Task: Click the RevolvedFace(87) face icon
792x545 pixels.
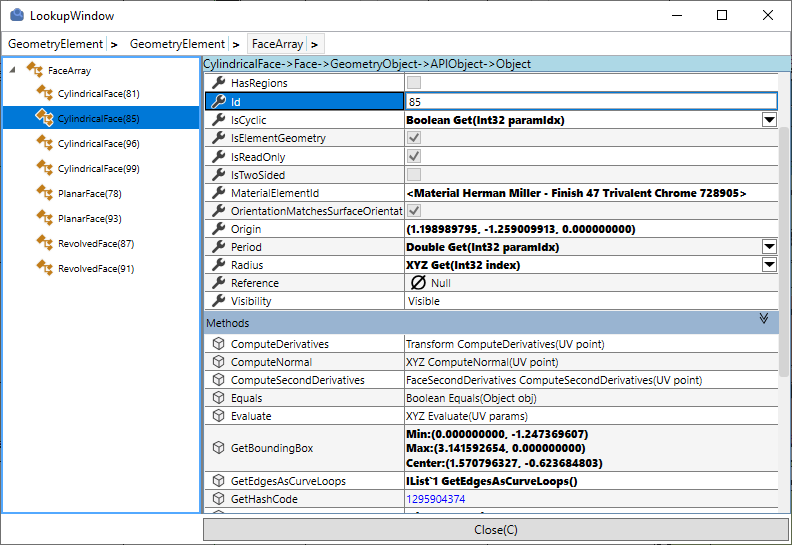Action: (x=44, y=243)
